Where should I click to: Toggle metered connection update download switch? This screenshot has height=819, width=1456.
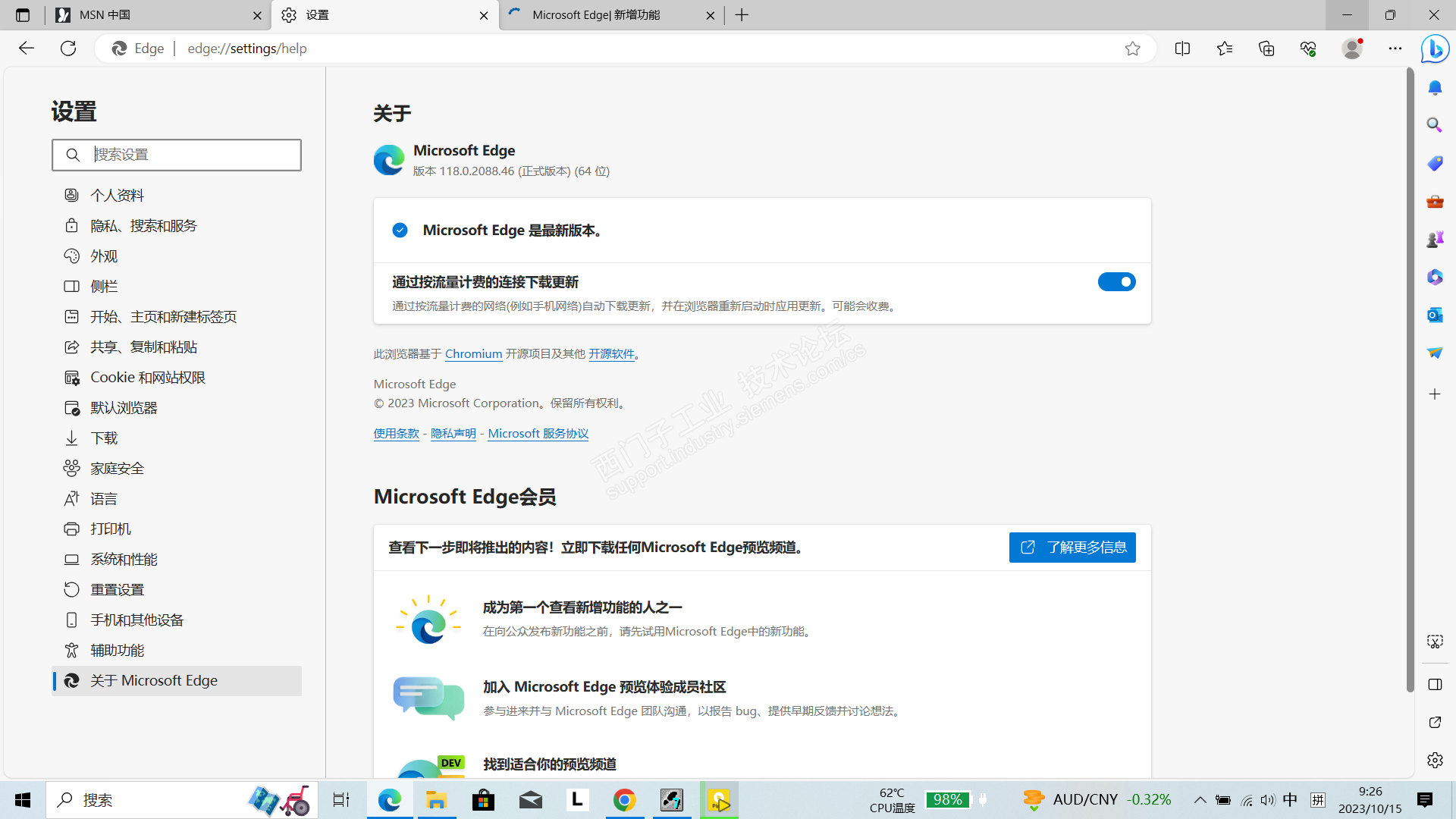(x=1116, y=282)
